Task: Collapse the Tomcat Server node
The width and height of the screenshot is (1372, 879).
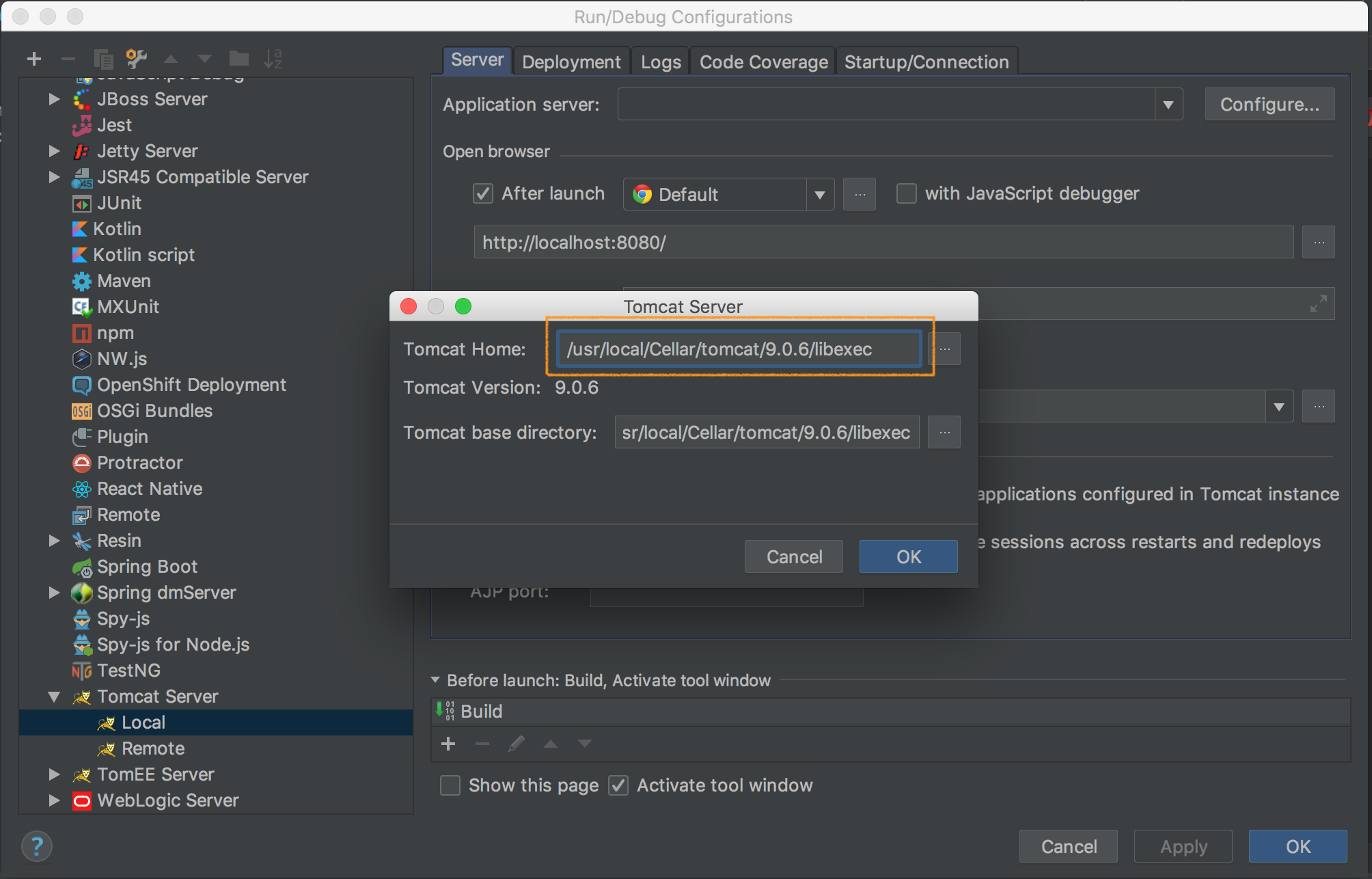Action: pos(54,697)
